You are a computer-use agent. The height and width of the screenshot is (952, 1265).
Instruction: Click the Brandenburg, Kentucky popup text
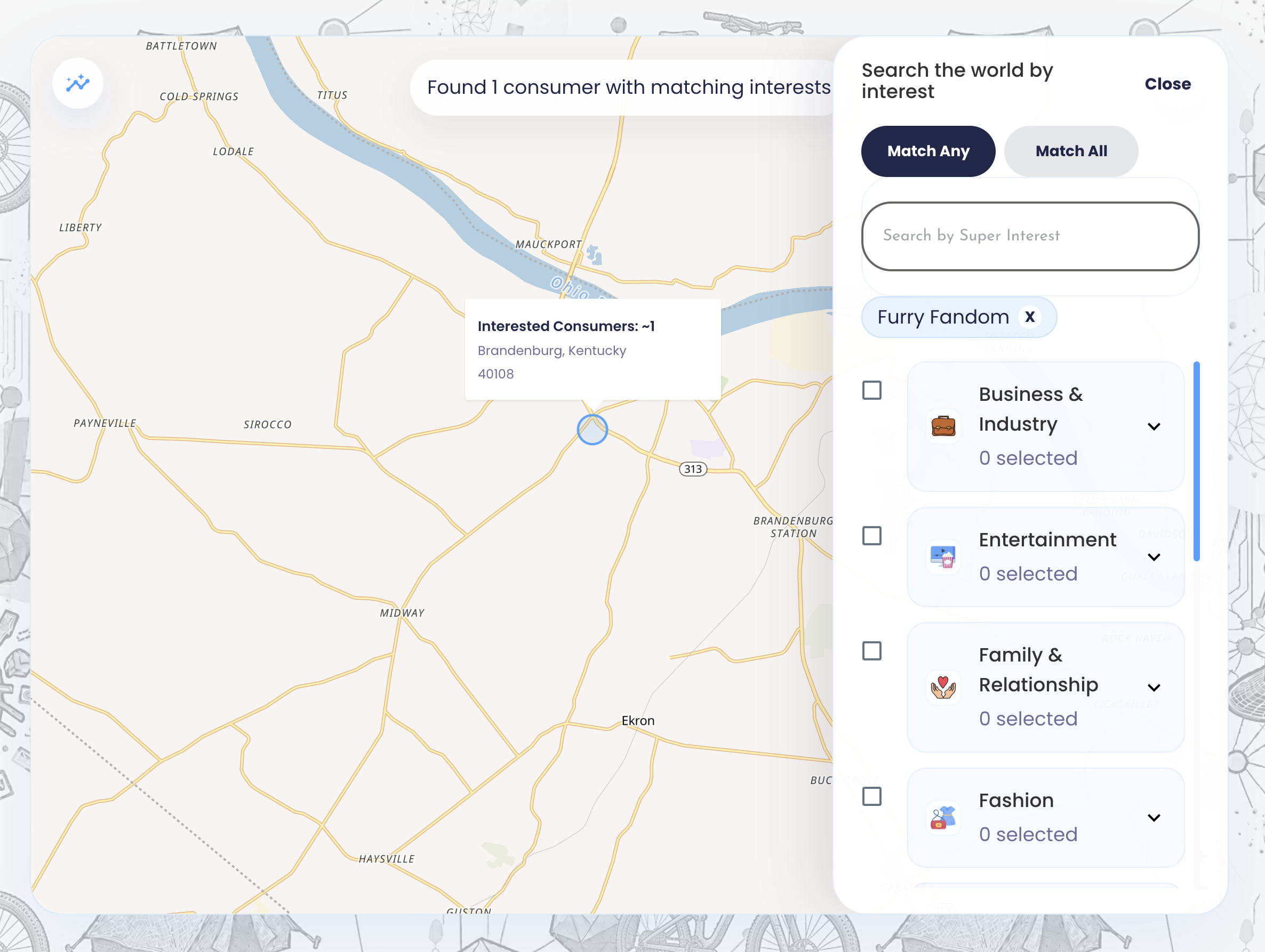click(x=552, y=350)
